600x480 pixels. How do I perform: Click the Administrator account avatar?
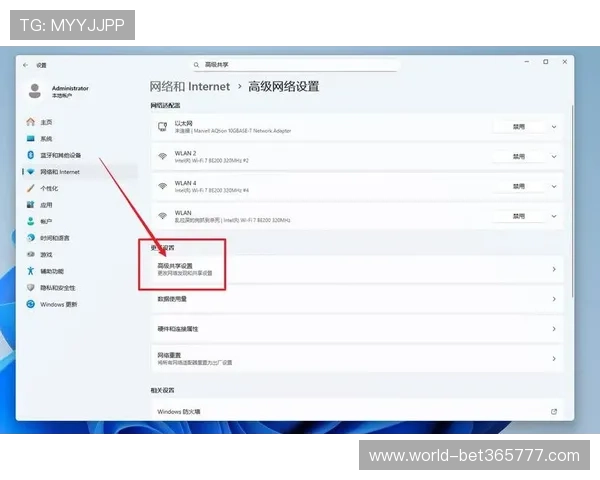[x=35, y=91]
